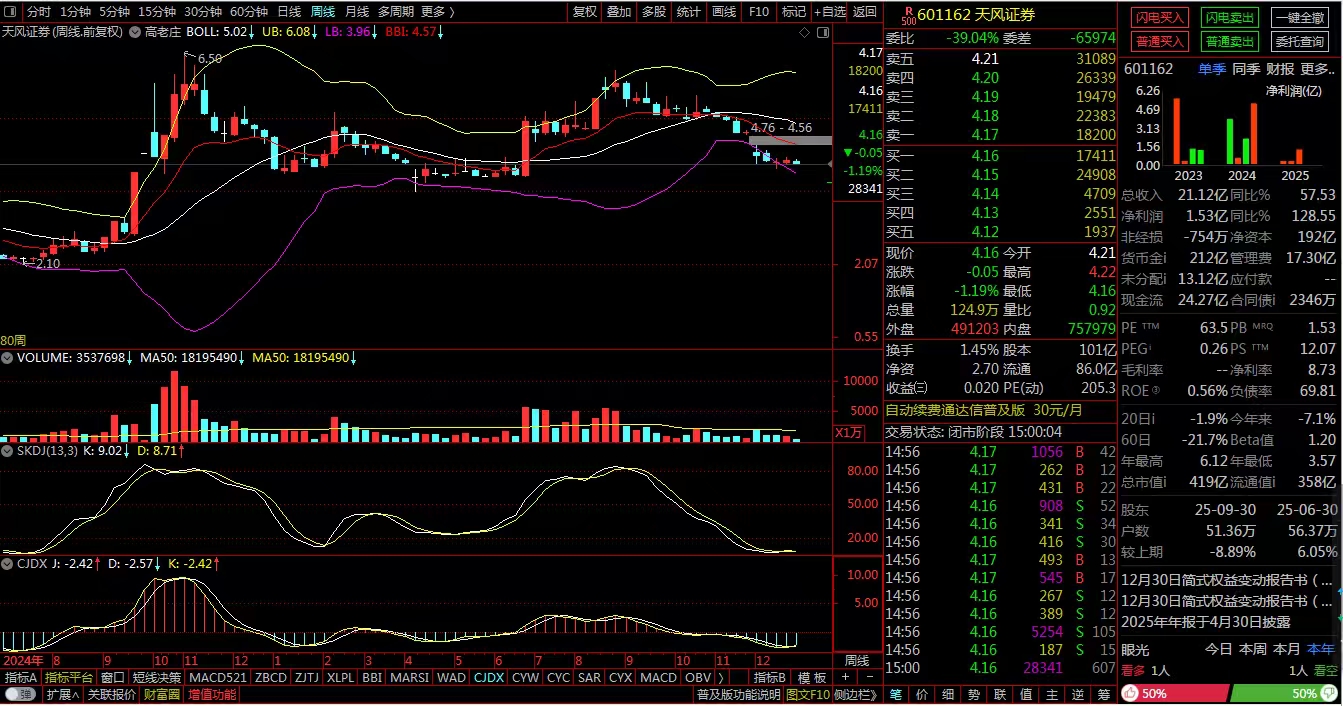Click 普通卖出 normal sell button
Image resolution: width=1343 pixels, height=706 pixels.
(x=1230, y=42)
